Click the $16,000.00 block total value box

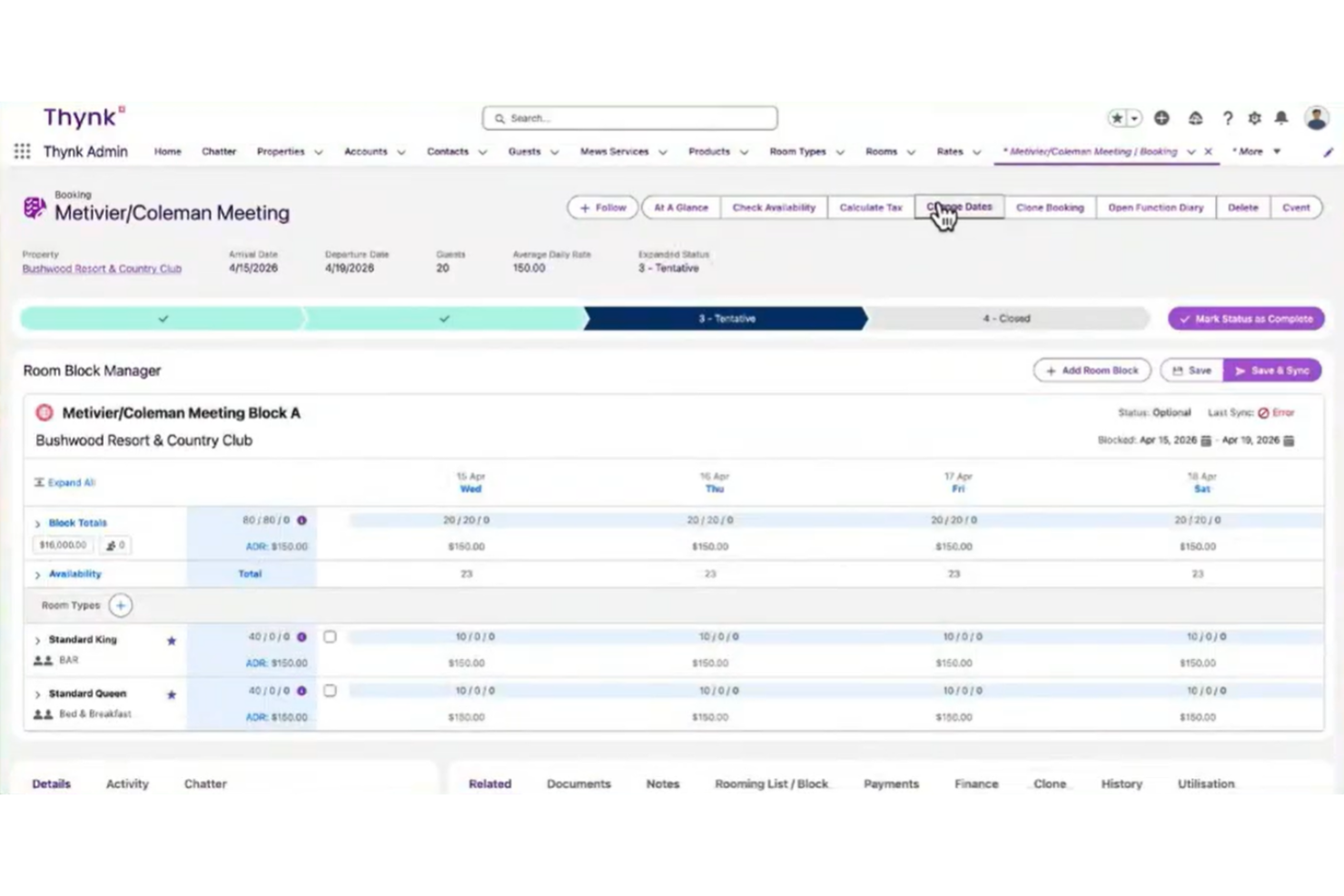pos(63,545)
